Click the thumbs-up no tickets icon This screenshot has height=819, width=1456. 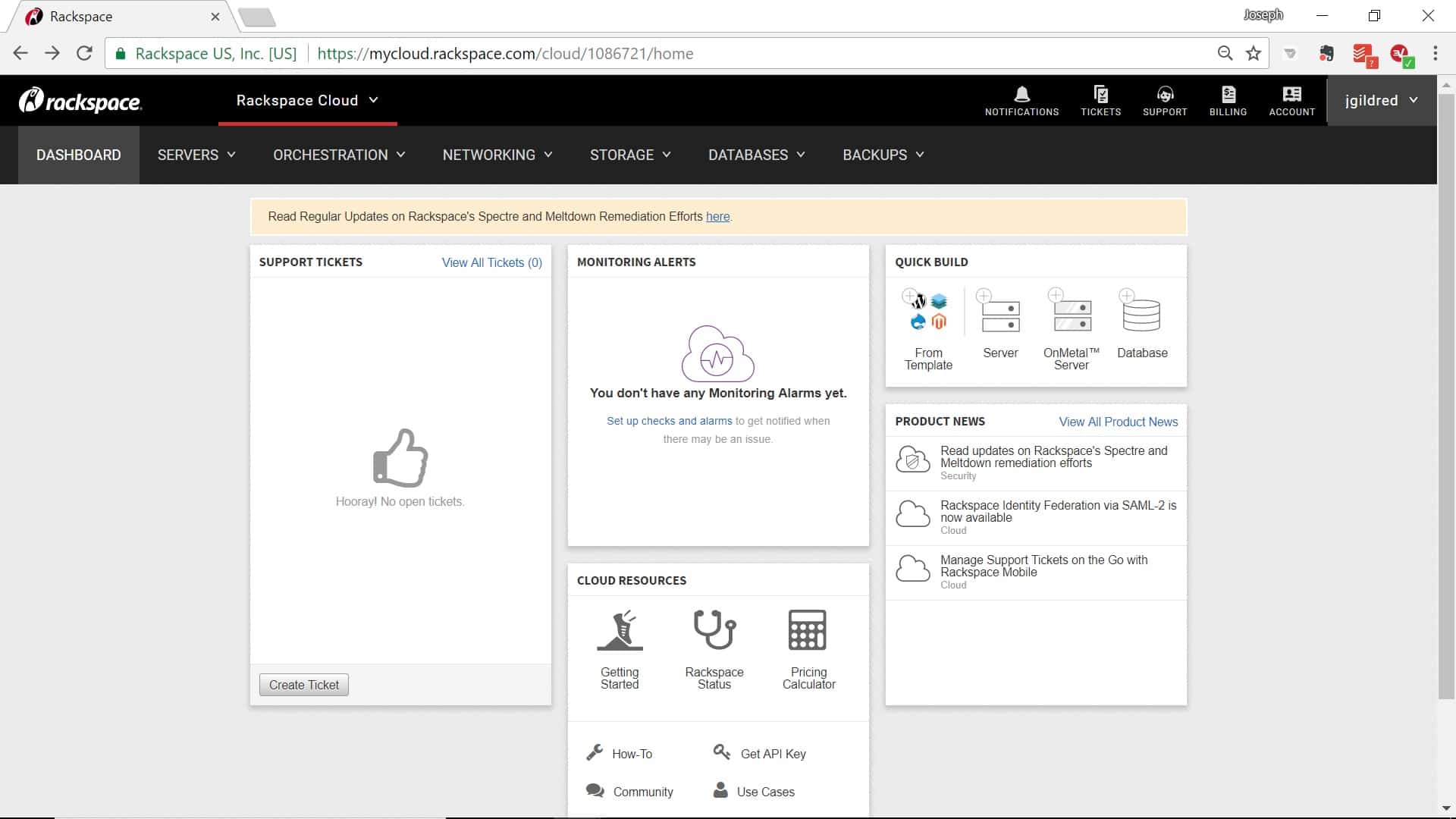[400, 457]
